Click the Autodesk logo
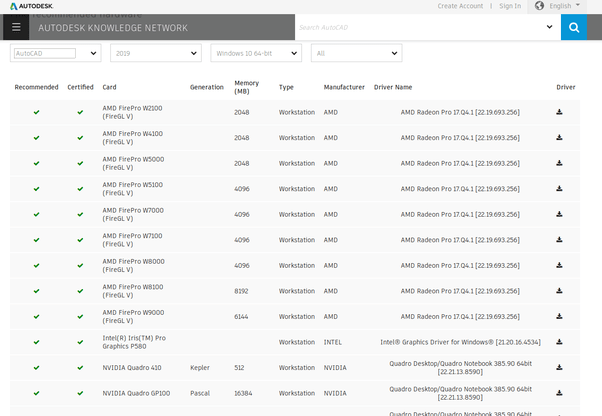The height and width of the screenshot is (416, 602). [31, 6]
